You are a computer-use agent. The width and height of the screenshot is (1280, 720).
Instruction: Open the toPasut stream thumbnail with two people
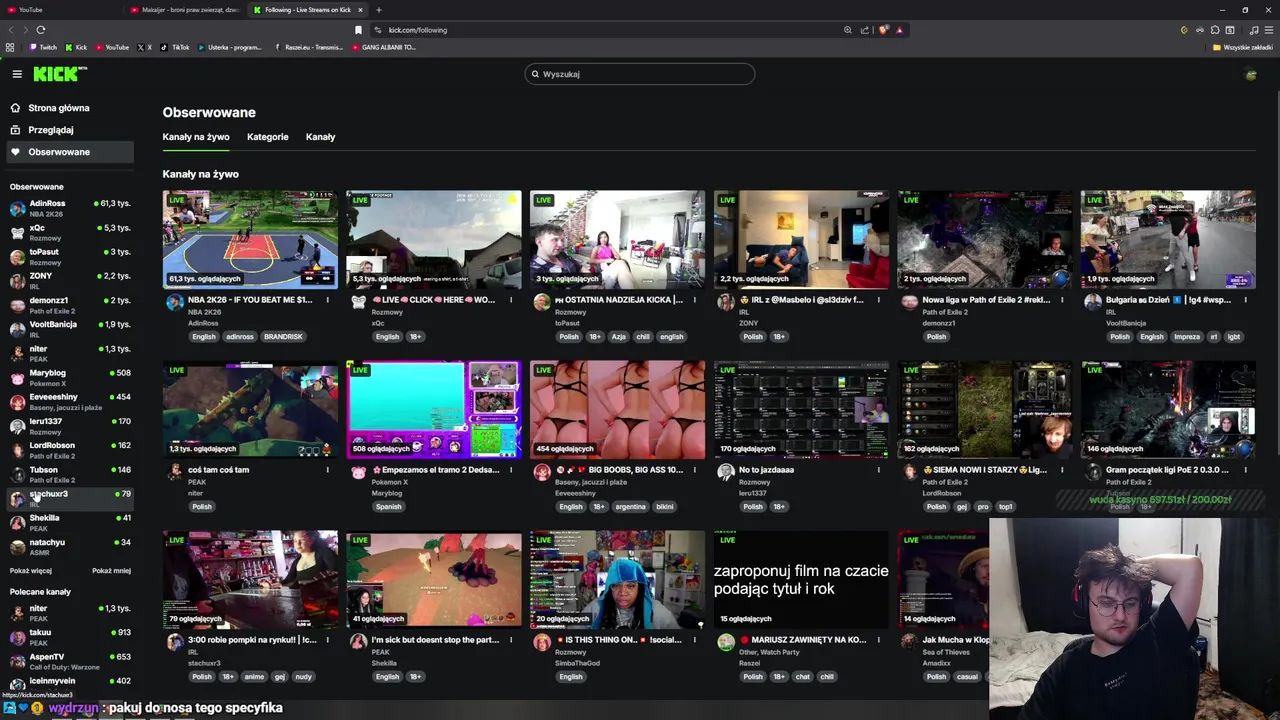[x=617, y=240]
